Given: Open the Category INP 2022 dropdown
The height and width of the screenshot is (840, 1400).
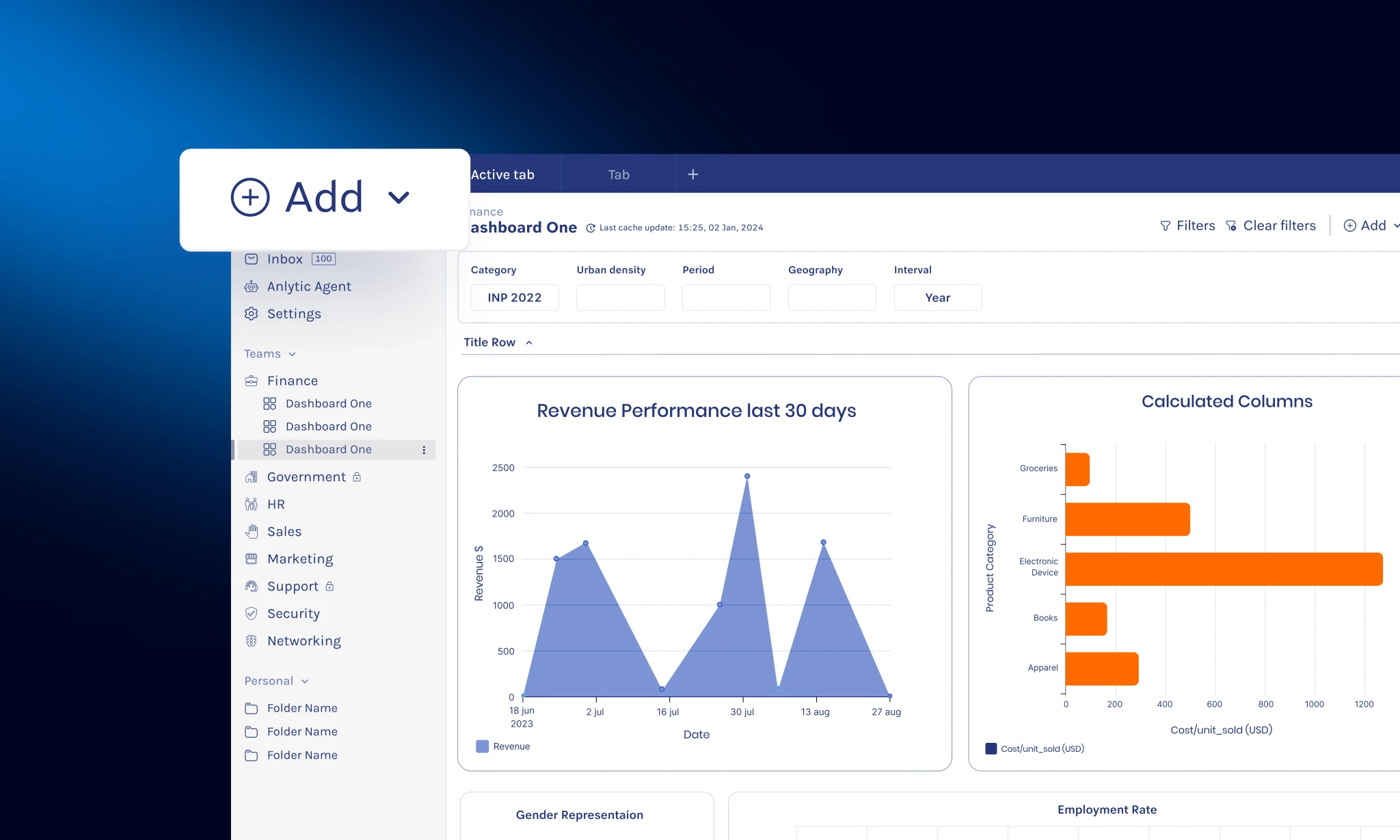Looking at the screenshot, I should point(515,297).
